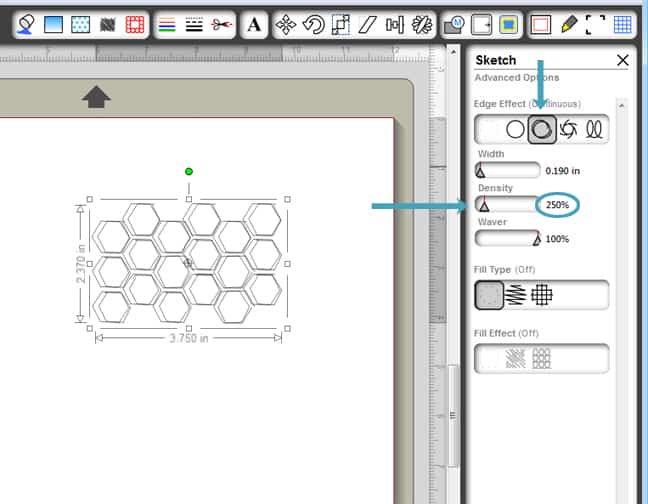Adjust the Waver slider handle
Image resolution: width=648 pixels, height=504 pixels.
536,239
